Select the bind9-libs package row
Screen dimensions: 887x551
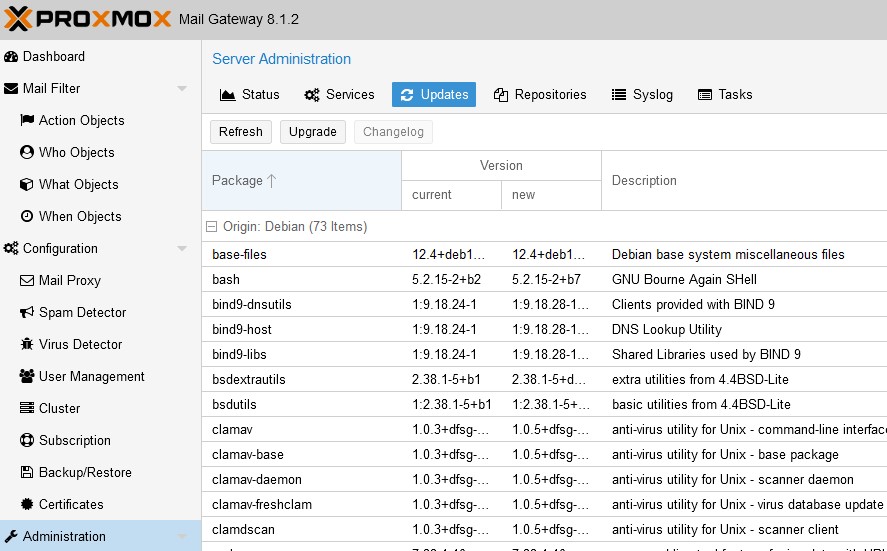544,354
